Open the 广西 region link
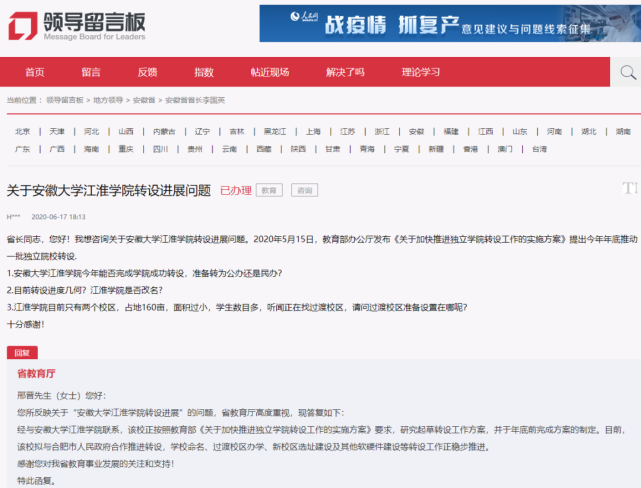The width and height of the screenshot is (641, 488). 57,149
